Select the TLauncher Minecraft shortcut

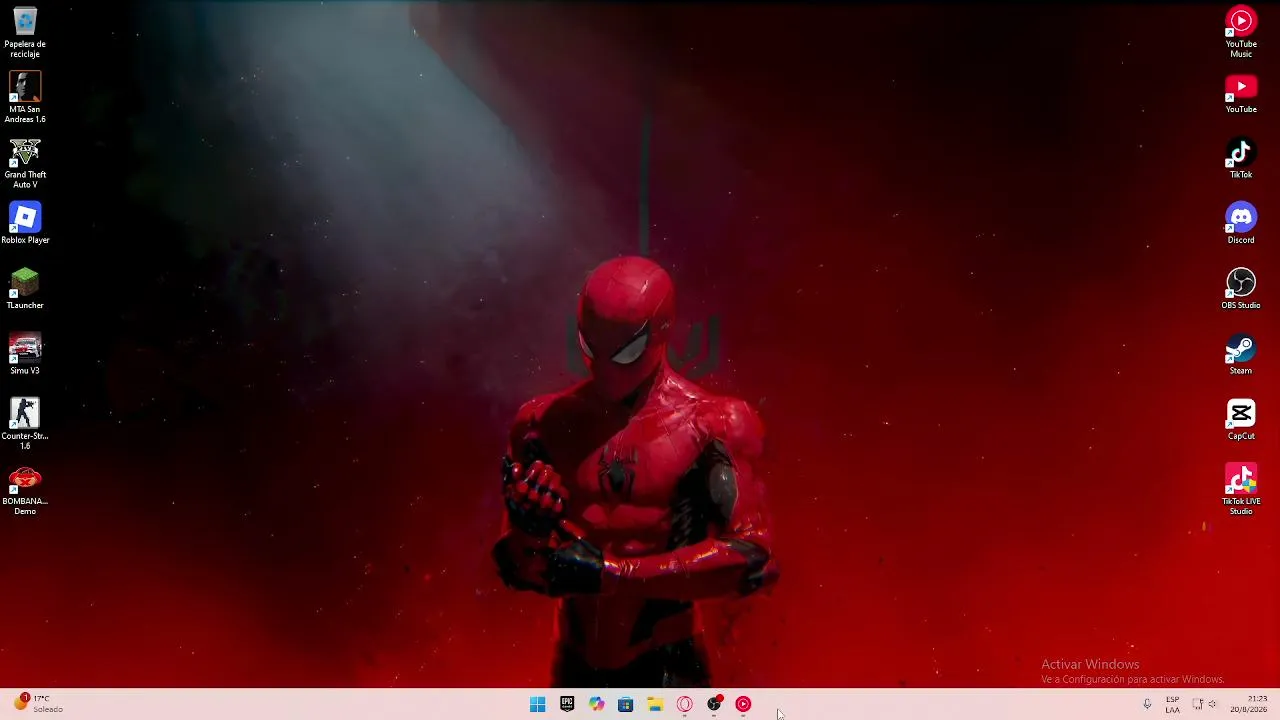coord(25,289)
